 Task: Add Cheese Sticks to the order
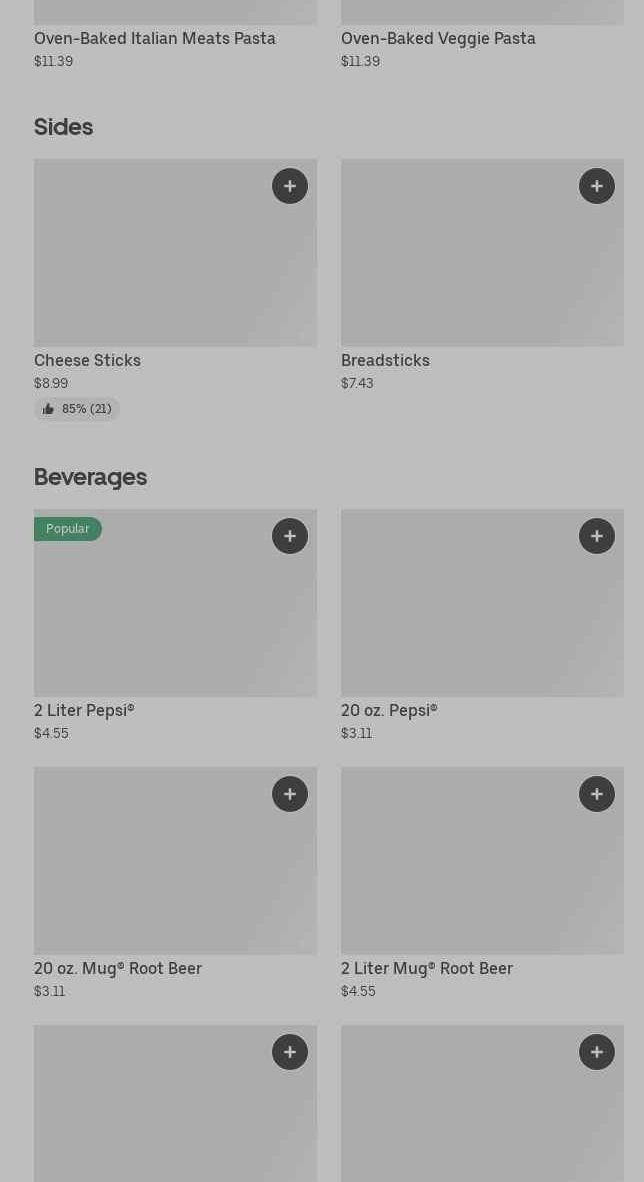290,186
